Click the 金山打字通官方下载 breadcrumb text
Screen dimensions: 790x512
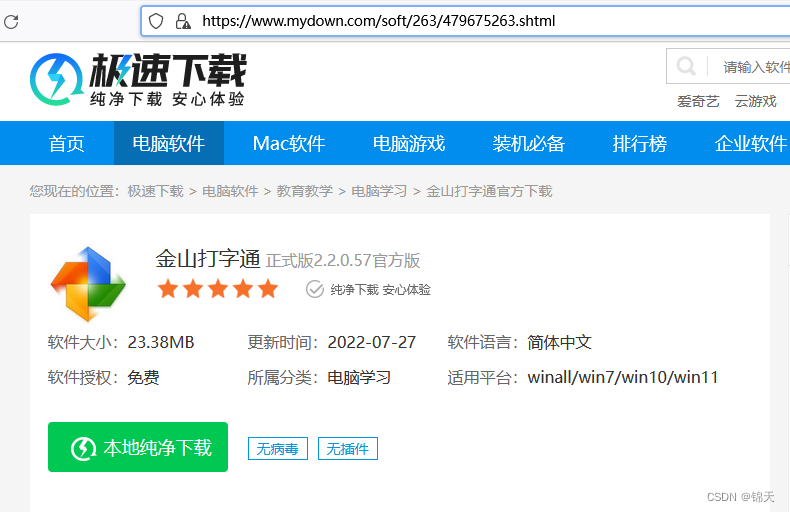click(x=489, y=191)
